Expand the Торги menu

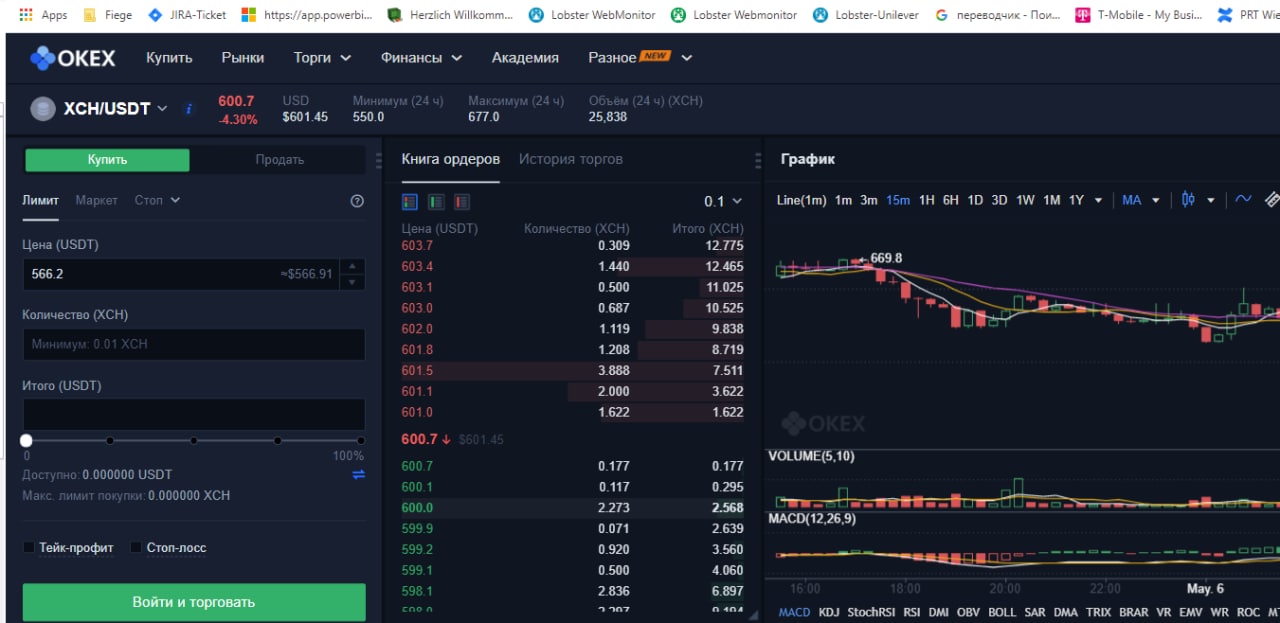coord(322,58)
